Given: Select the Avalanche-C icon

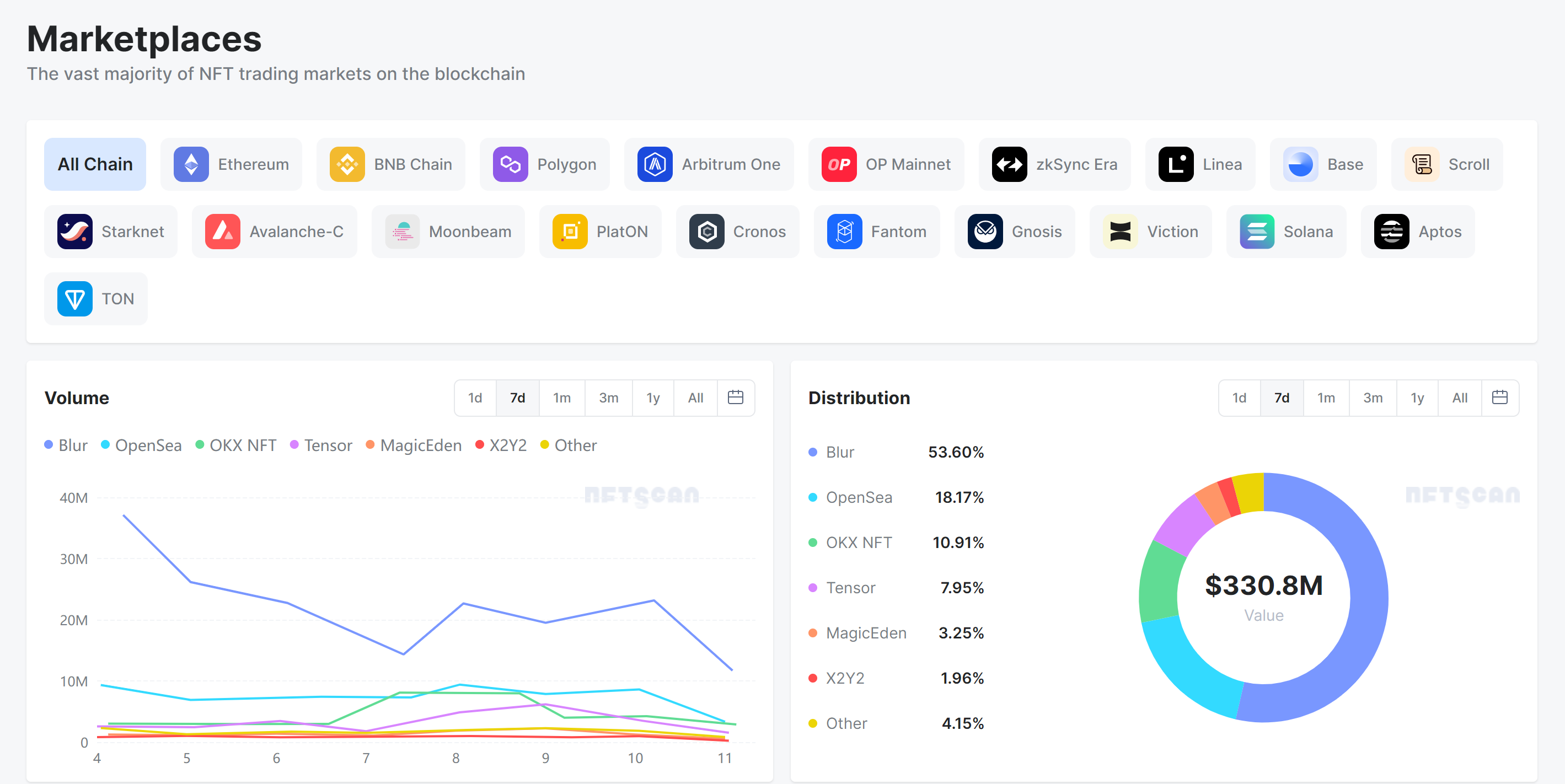Looking at the screenshot, I should click(x=223, y=232).
